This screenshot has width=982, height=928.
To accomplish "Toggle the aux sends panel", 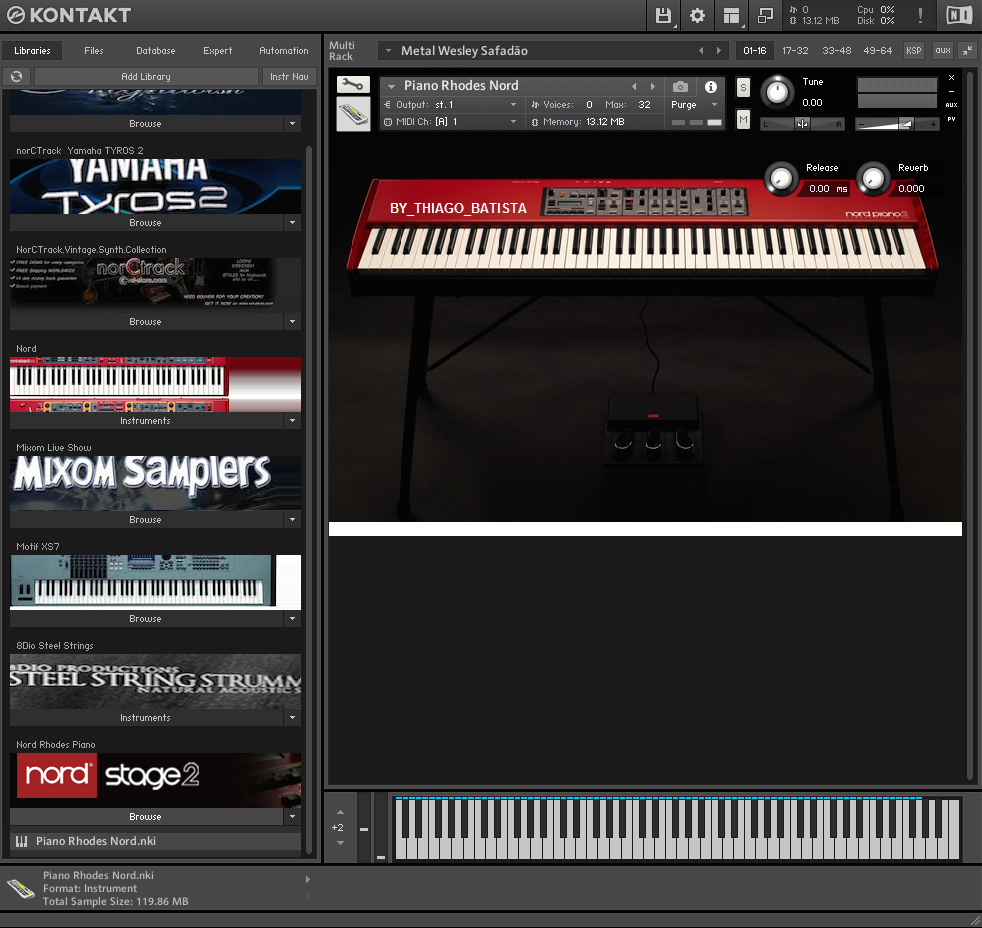I will pyautogui.click(x=943, y=51).
